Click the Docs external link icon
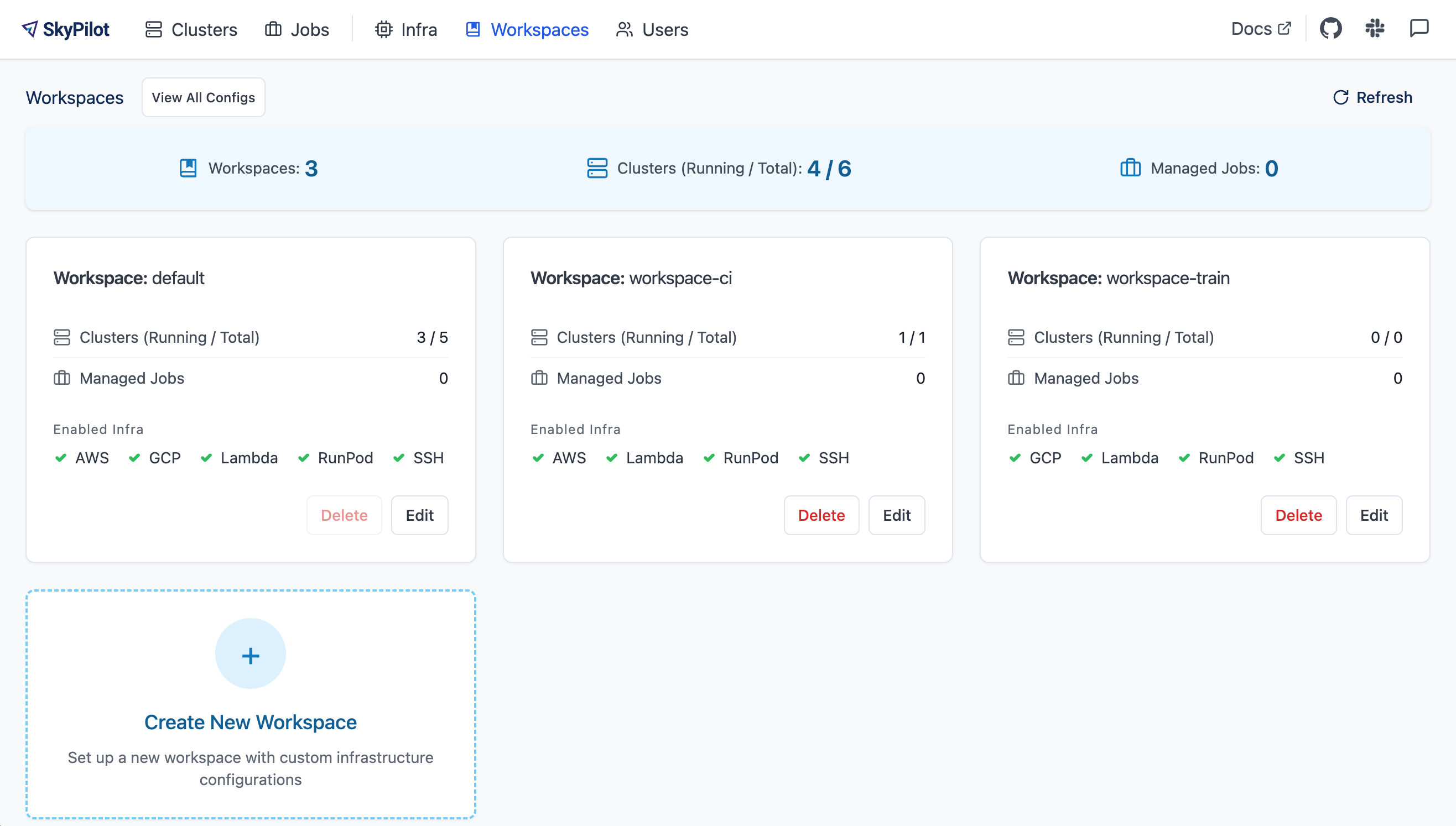1456x826 pixels. click(x=1285, y=28)
